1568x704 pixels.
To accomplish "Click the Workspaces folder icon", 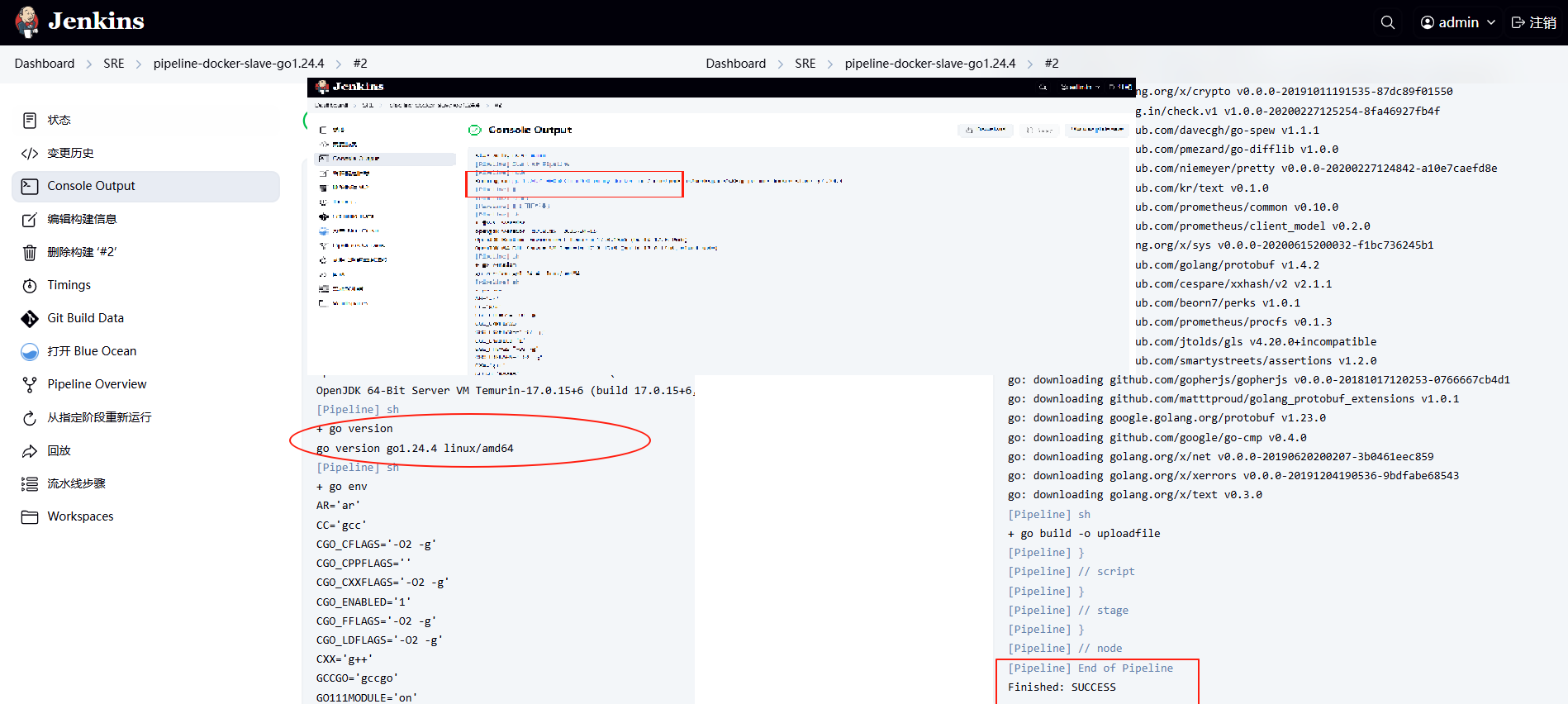I will tap(30, 517).
